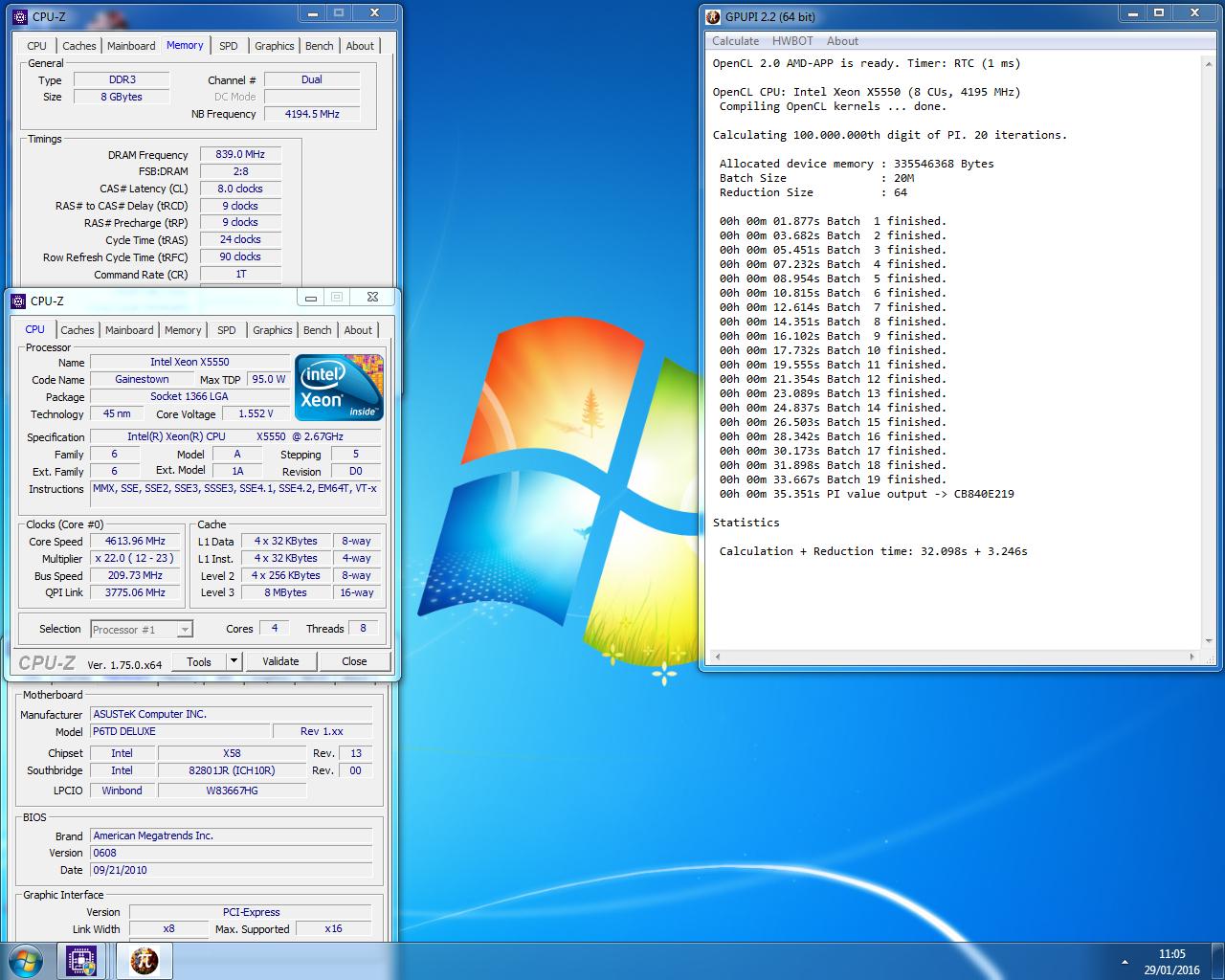Click the DRAM Frequency value 839.0 MHz
This screenshot has width=1225, height=980.
click(240, 154)
